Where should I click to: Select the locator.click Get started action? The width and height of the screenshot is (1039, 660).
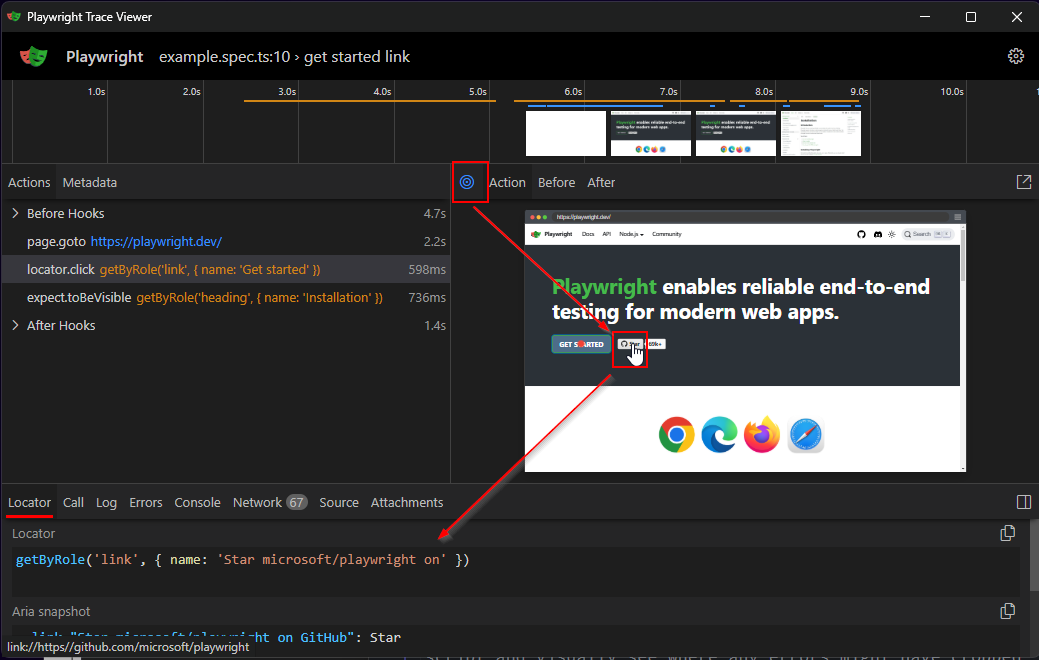point(226,270)
